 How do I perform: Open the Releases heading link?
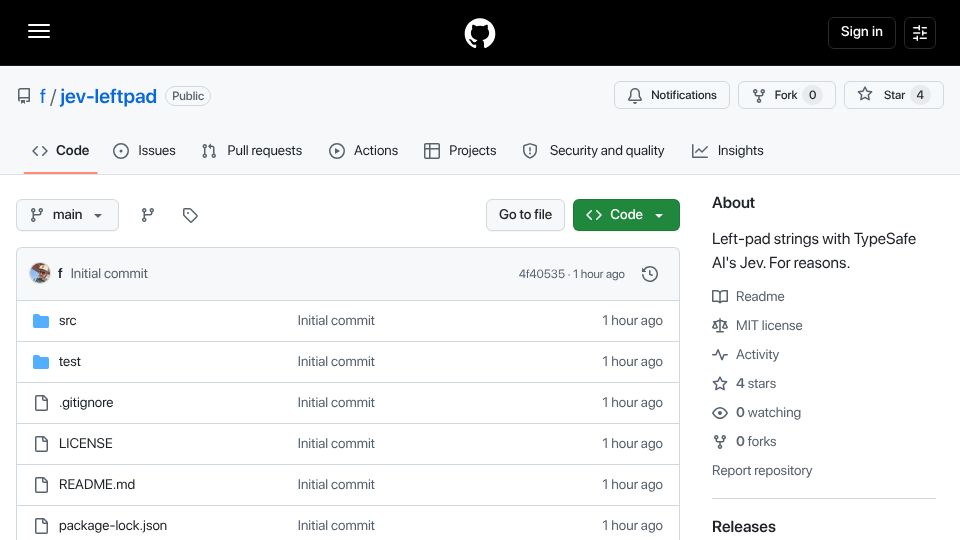point(744,527)
